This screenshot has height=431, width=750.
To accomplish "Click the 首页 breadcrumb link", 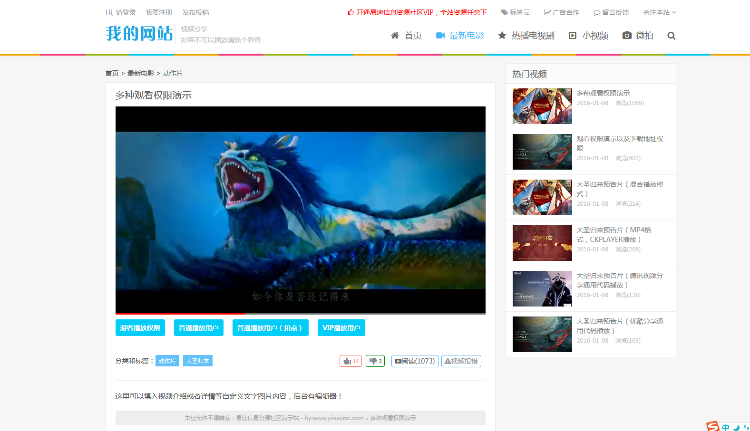I will [112, 73].
